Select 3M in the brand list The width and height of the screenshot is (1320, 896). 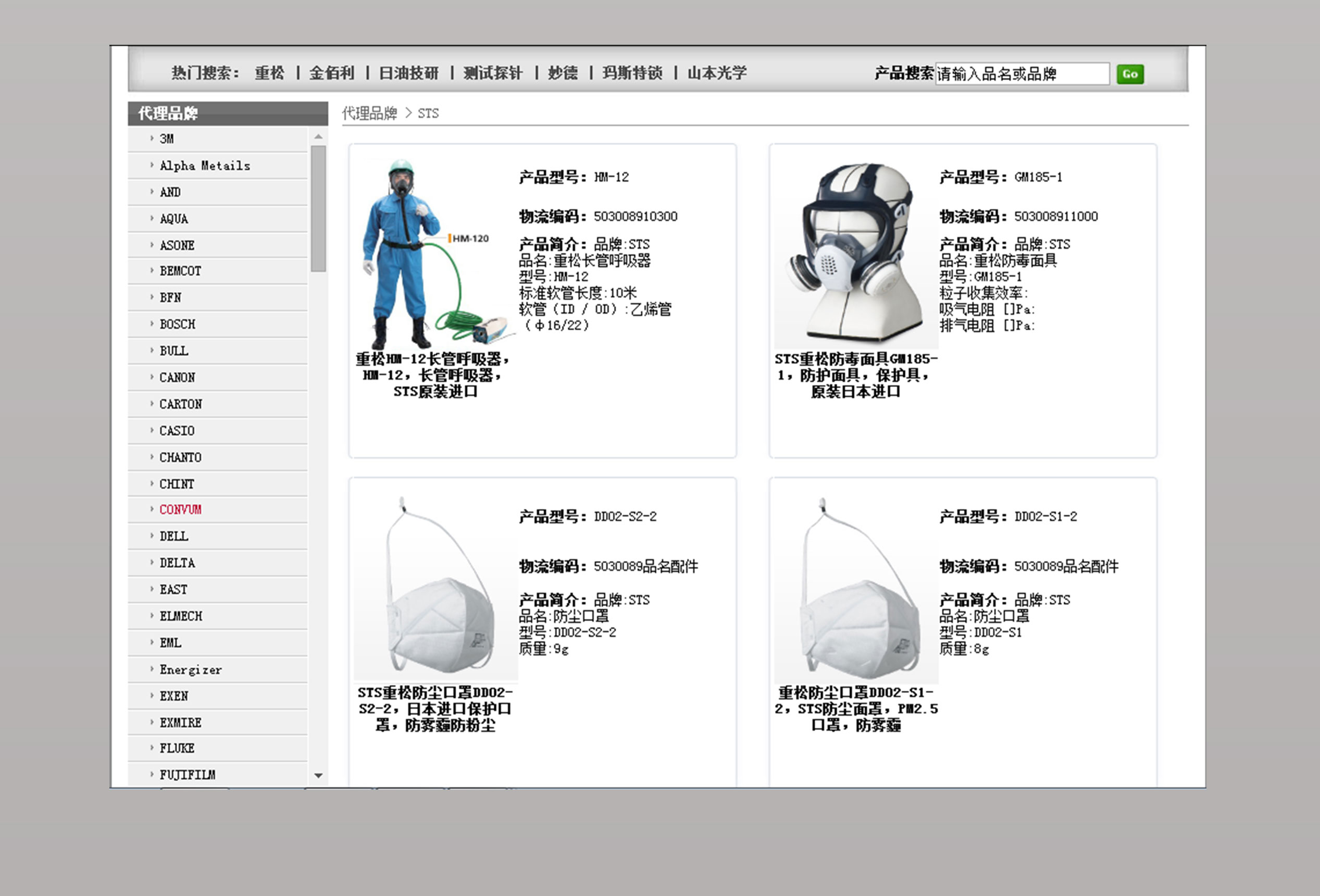166,139
